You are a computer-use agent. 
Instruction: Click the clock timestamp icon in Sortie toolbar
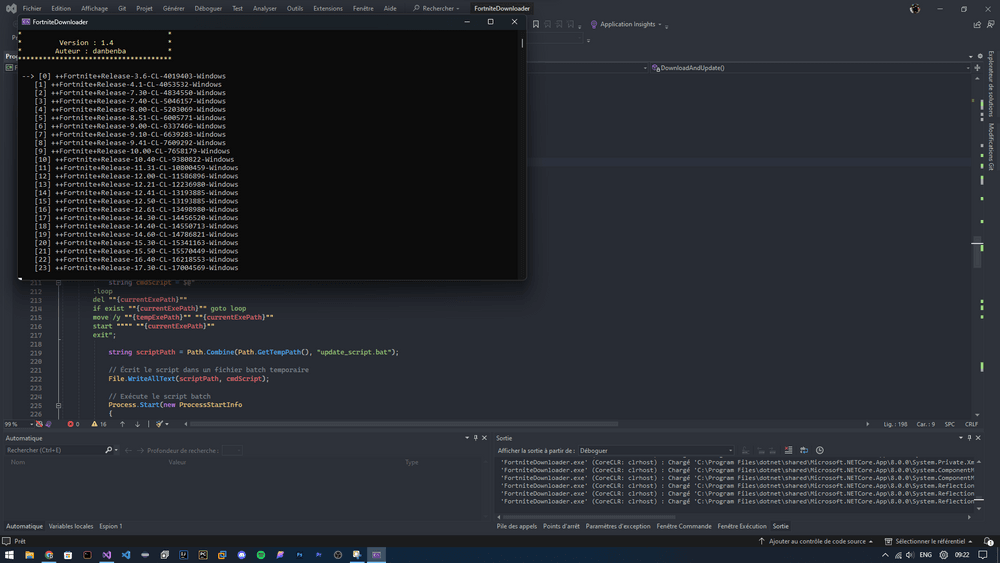point(820,451)
